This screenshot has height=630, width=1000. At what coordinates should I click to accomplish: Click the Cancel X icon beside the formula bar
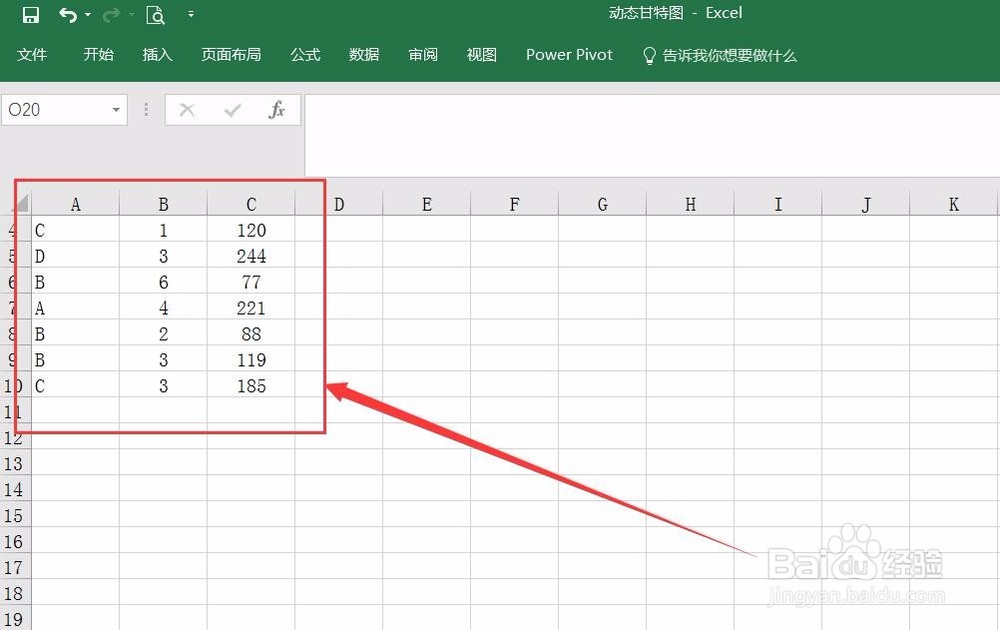coord(186,109)
